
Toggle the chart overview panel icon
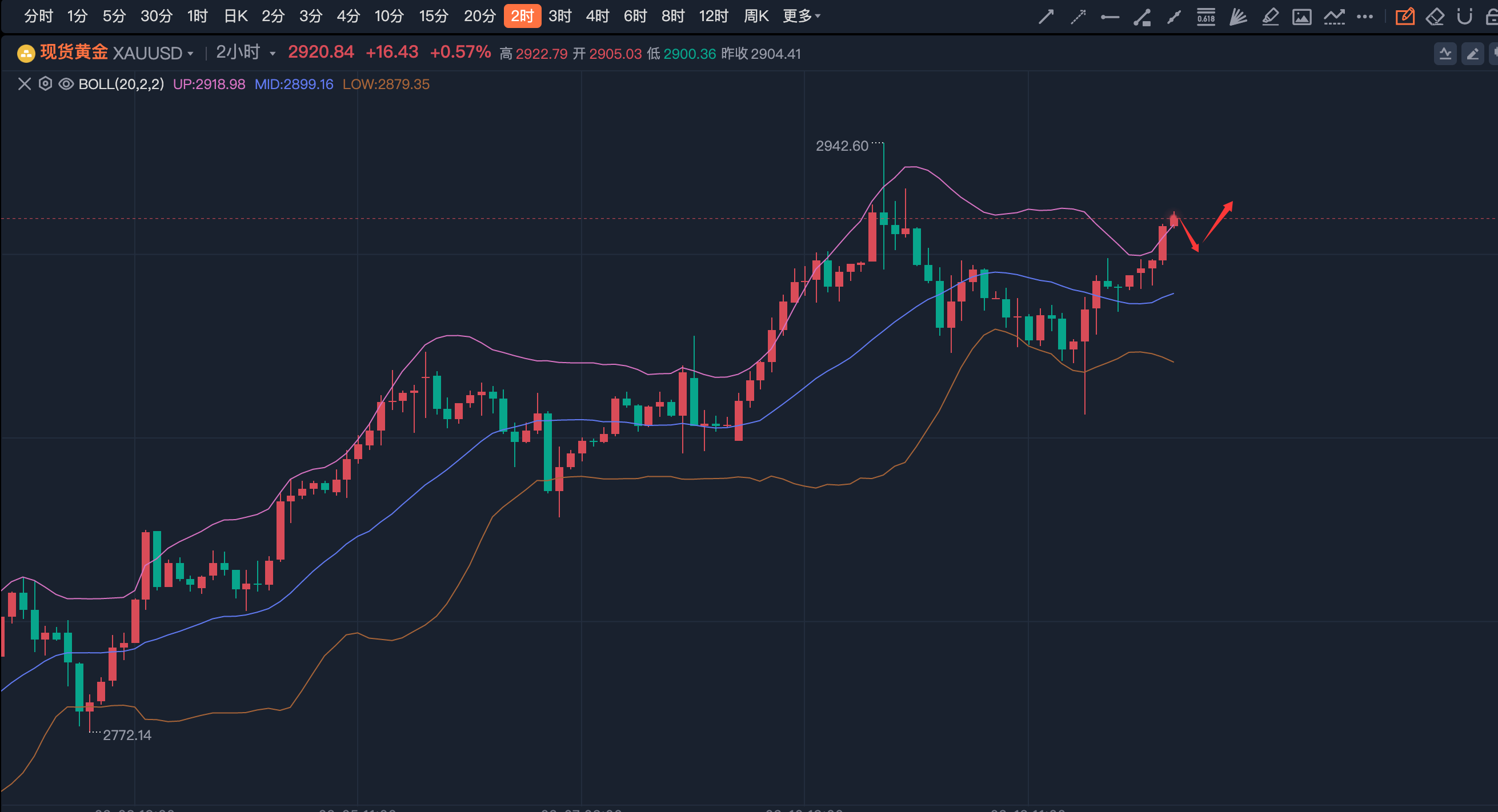[x=1446, y=54]
